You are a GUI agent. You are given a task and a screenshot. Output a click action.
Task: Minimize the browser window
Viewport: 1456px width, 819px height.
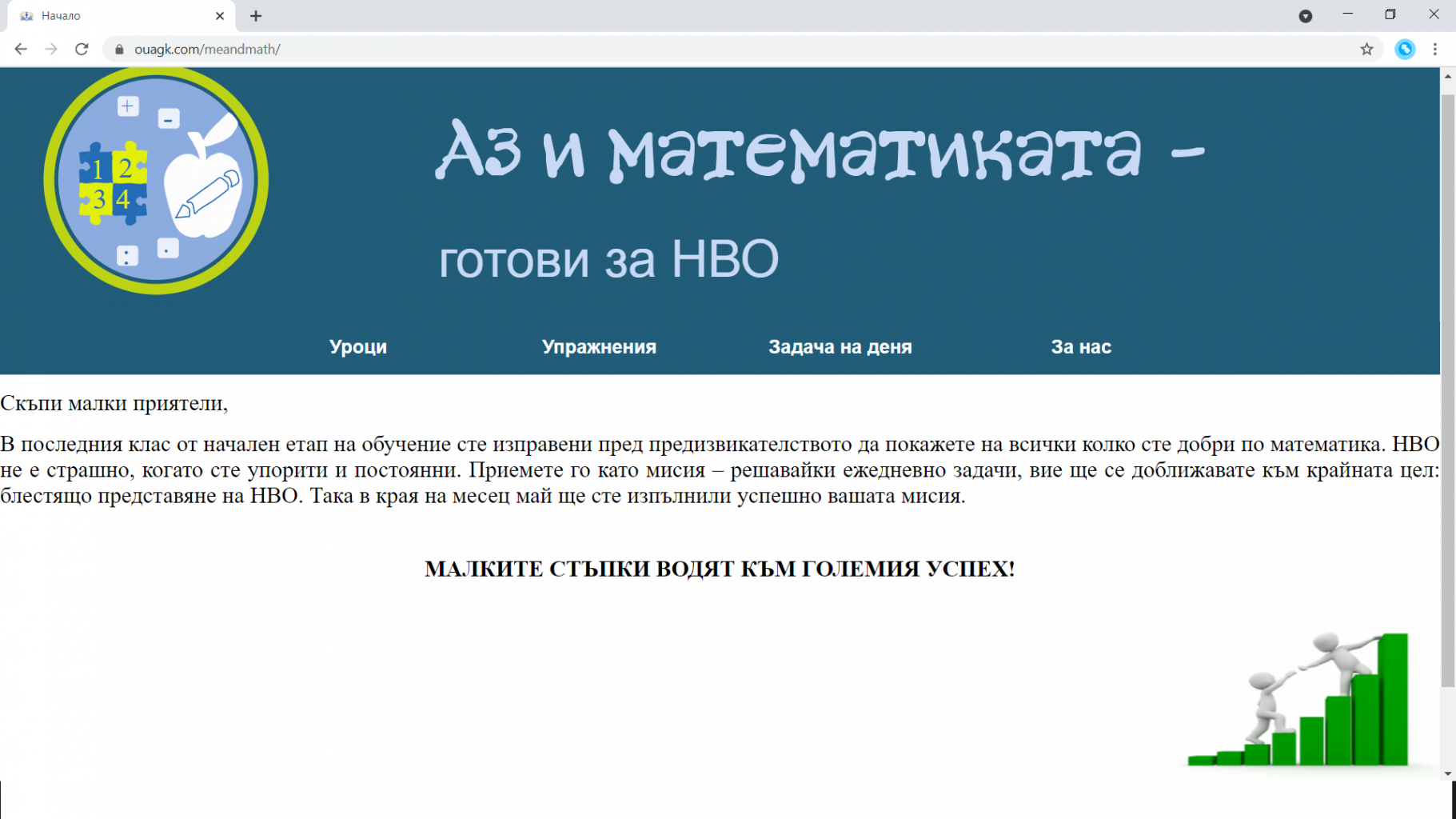(1348, 14)
